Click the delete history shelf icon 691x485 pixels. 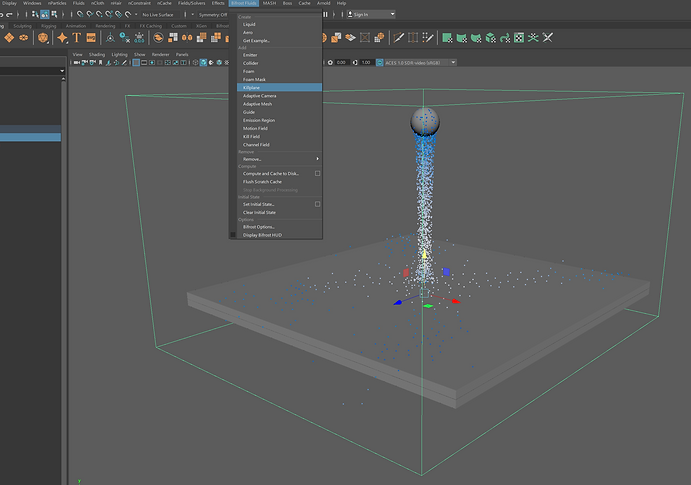tap(125, 38)
